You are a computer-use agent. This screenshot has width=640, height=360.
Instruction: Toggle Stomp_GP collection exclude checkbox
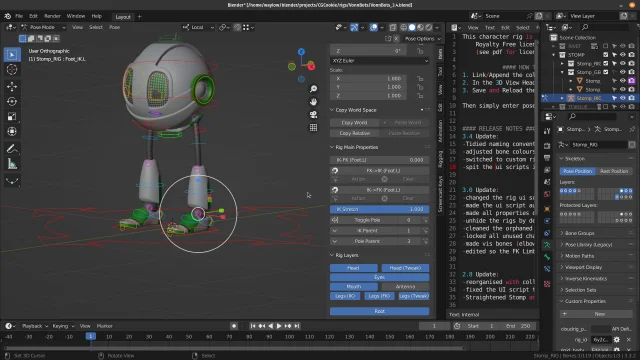606,72
